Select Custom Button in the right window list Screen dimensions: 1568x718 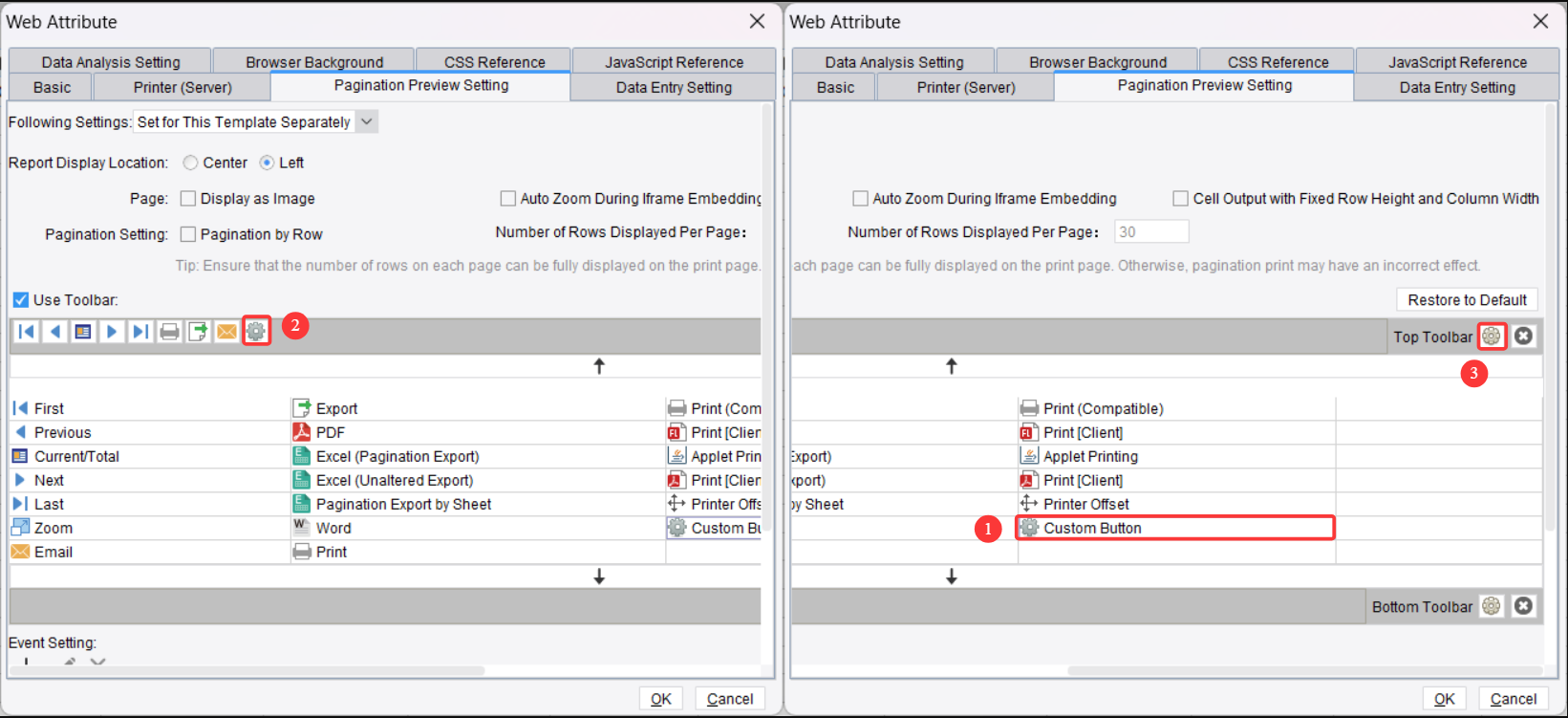click(1175, 528)
